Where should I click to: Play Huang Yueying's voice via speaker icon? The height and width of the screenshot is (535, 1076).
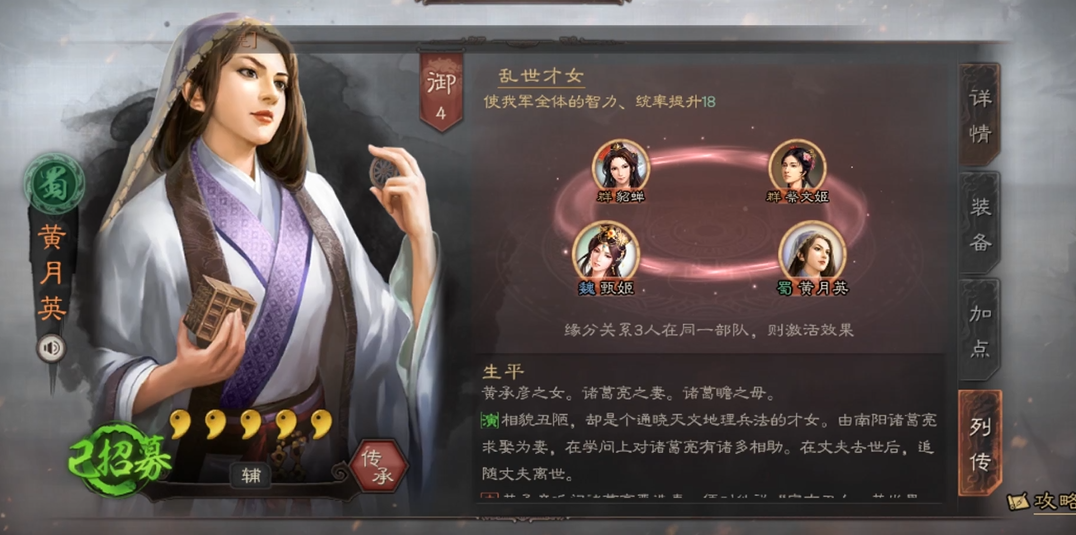51,348
